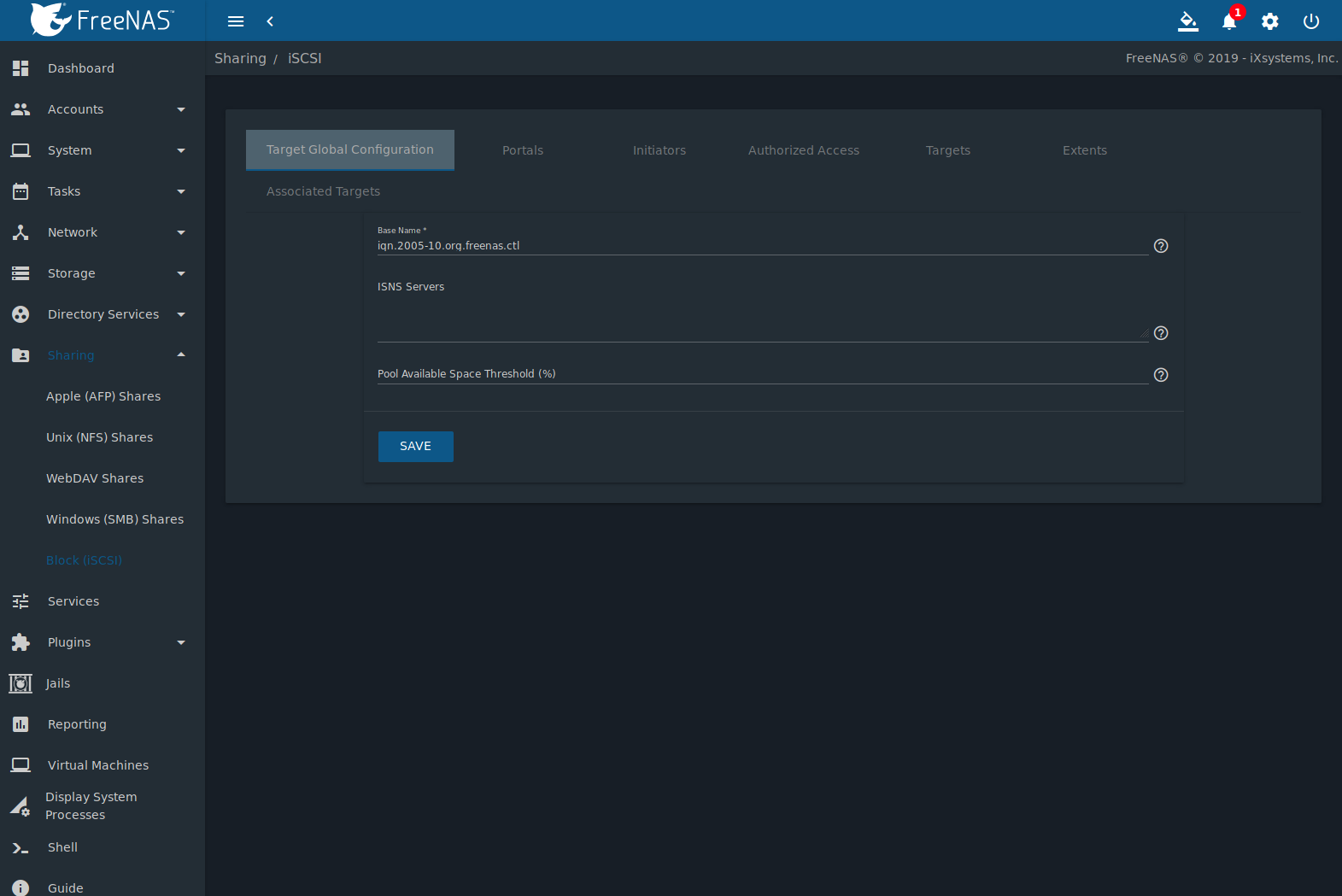Open WebDAV Shares
Viewport: 1342px width, 896px height.
[x=95, y=478]
